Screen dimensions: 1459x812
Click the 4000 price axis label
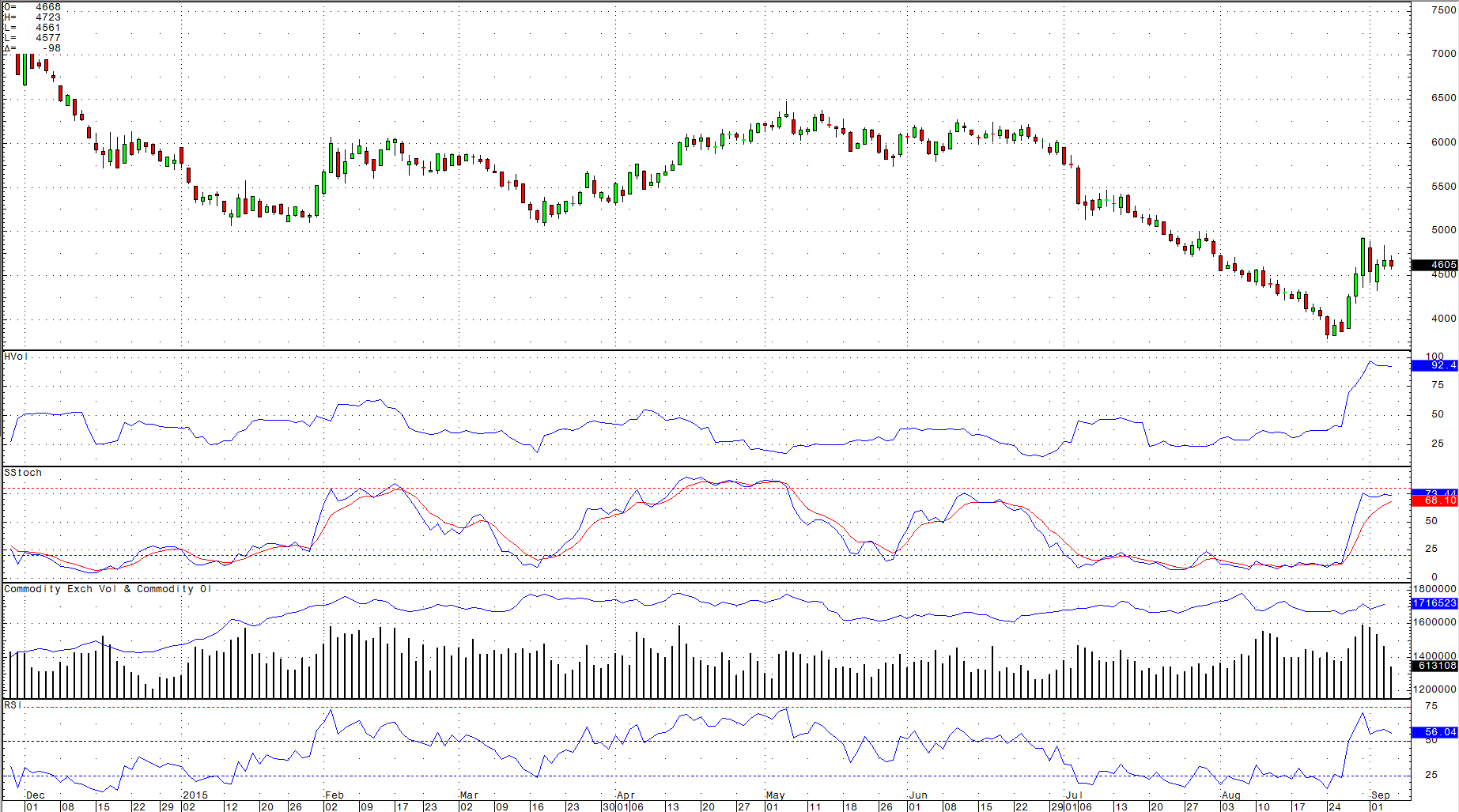point(1444,319)
